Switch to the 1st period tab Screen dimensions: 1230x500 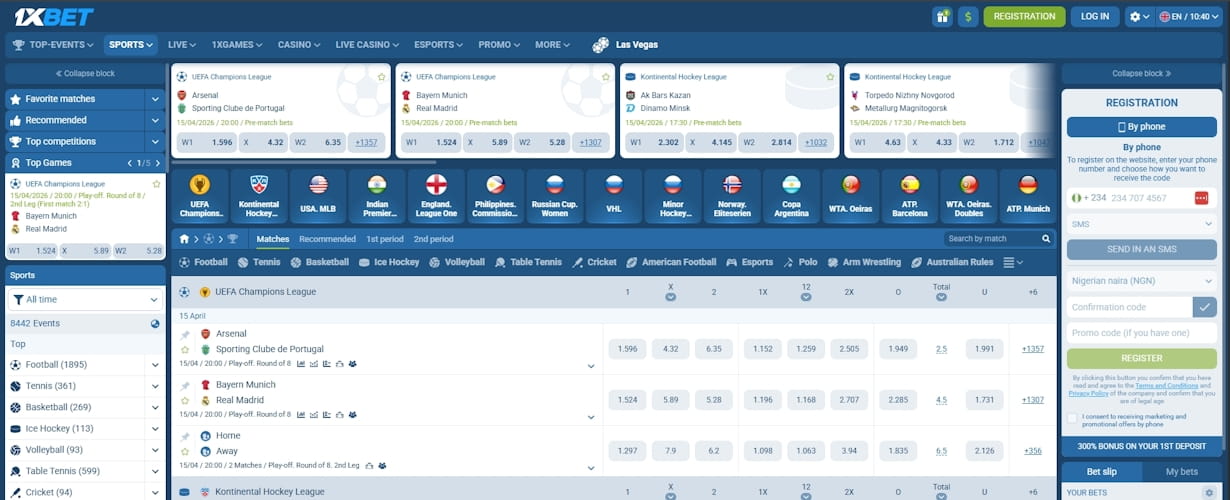tap(385, 239)
